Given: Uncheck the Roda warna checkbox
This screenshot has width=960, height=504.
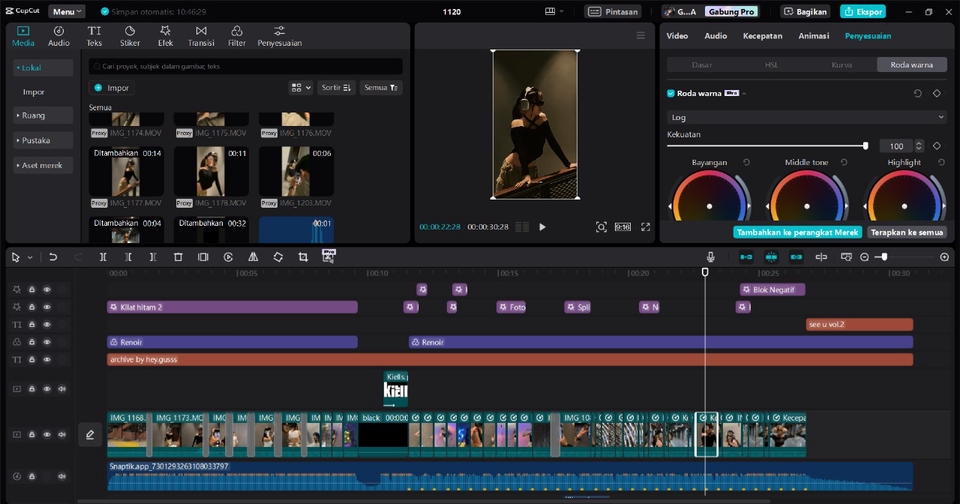Looking at the screenshot, I should (671, 93).
